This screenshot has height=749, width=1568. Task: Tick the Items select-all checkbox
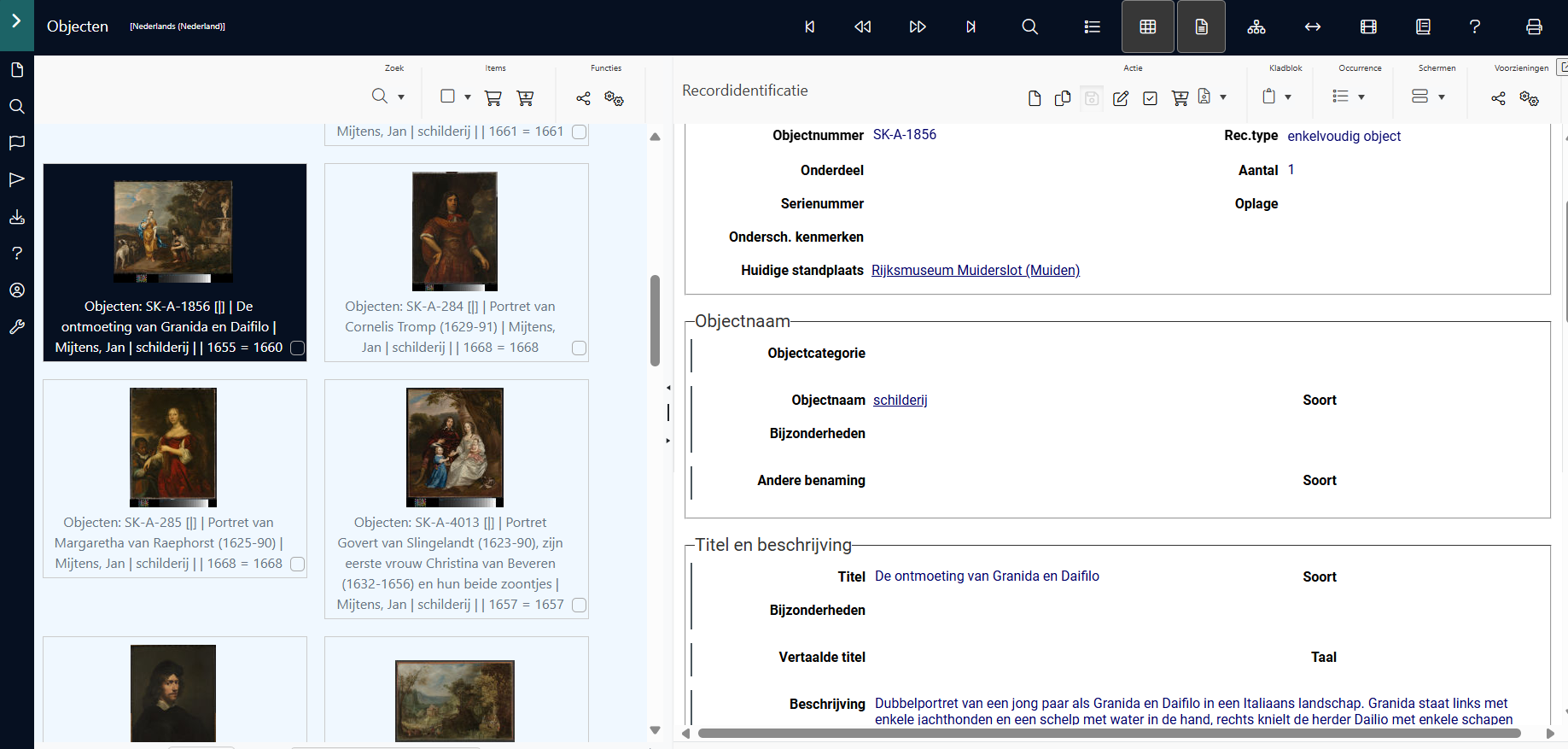447,96
